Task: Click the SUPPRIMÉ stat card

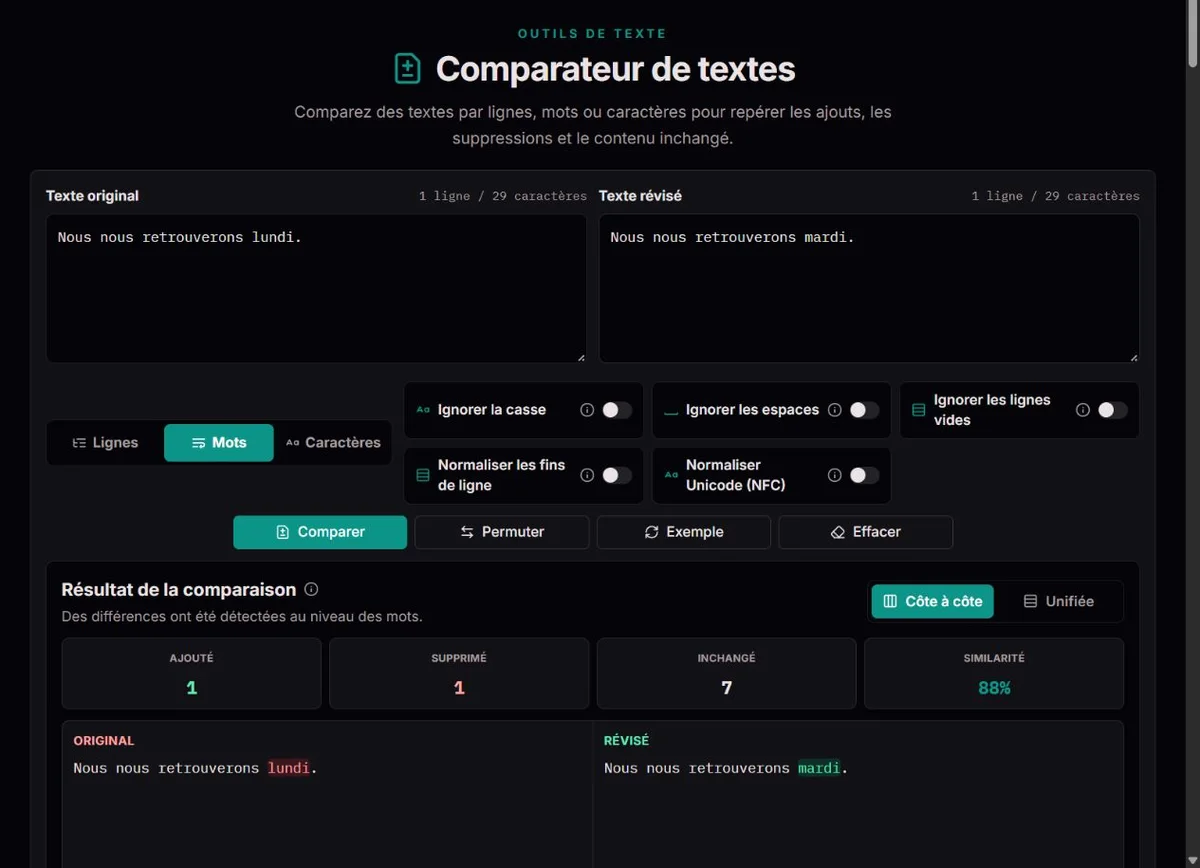Action: tap(459, 673)
